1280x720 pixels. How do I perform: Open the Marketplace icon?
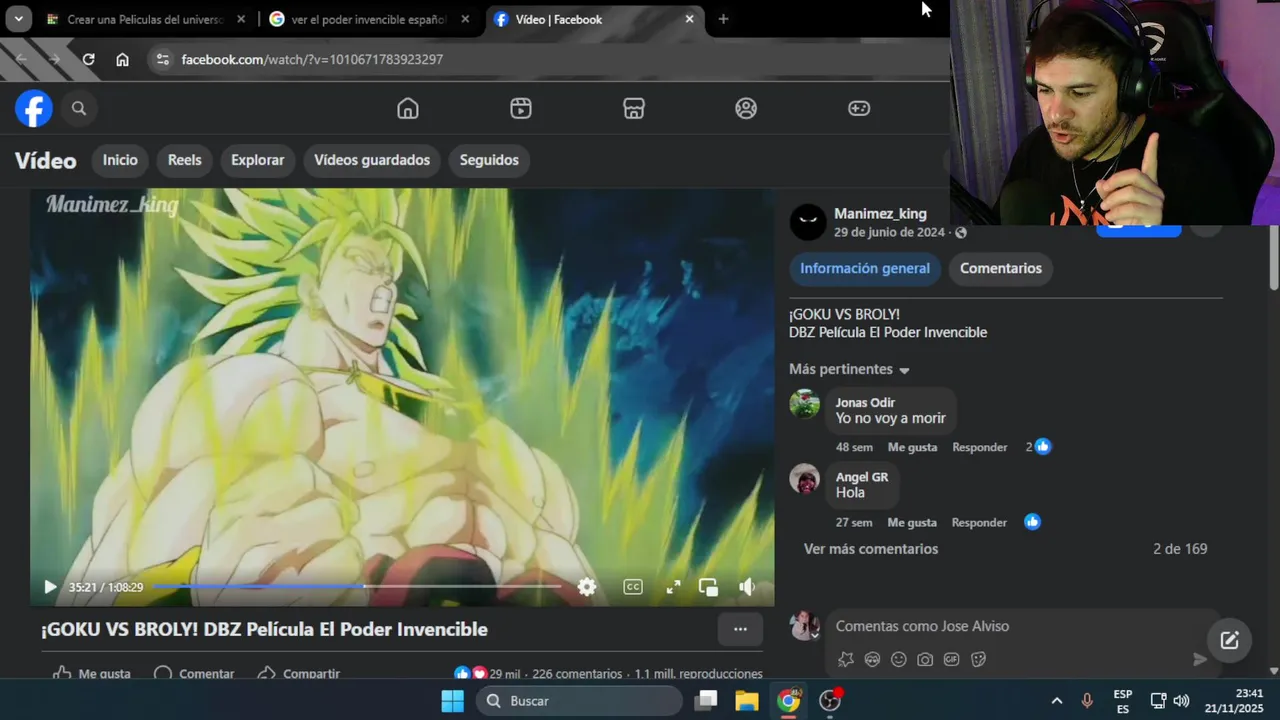pos(634,109)
